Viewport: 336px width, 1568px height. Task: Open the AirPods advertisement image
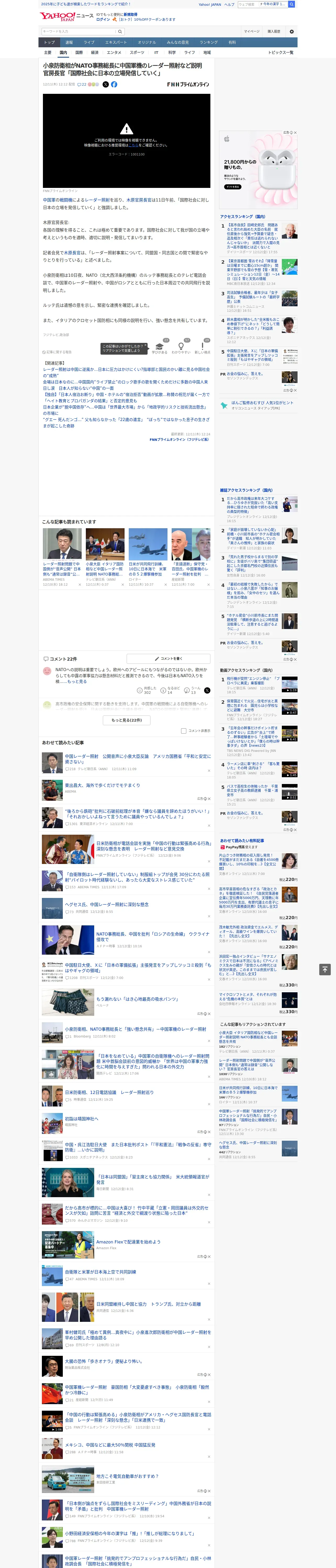tap(259, 170)
